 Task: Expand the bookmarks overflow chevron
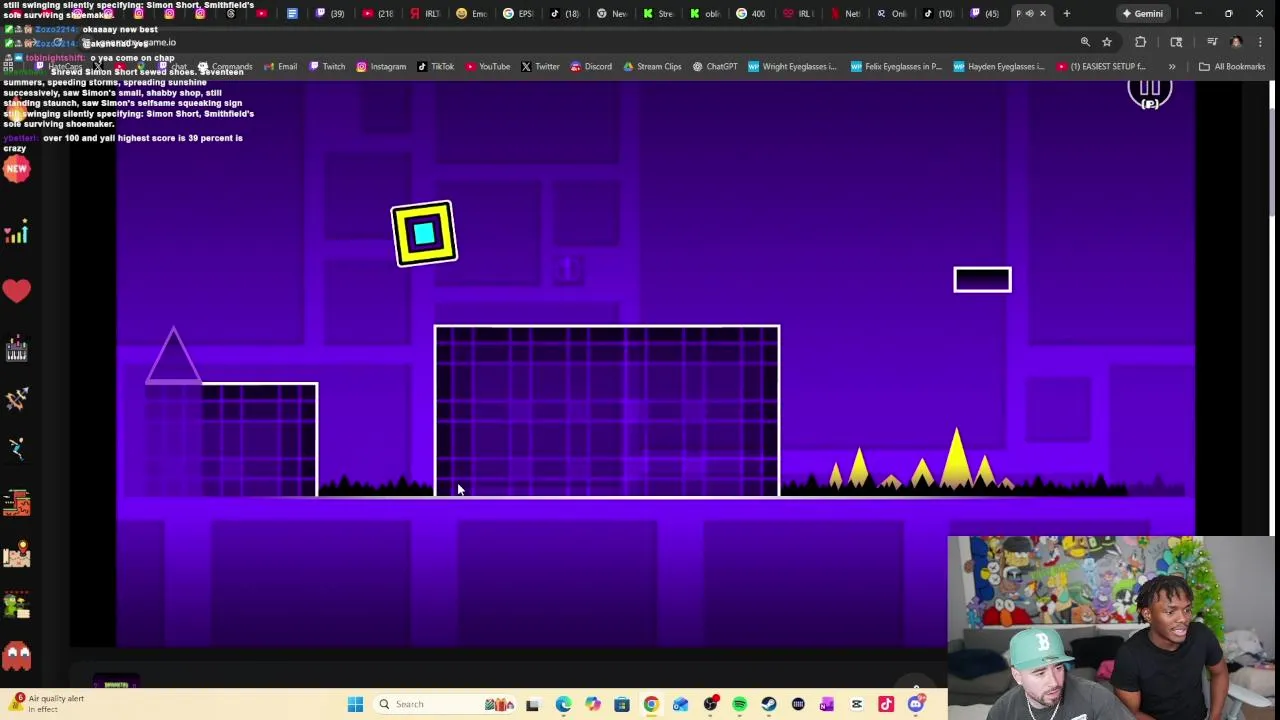click(x=1172, y=67)
